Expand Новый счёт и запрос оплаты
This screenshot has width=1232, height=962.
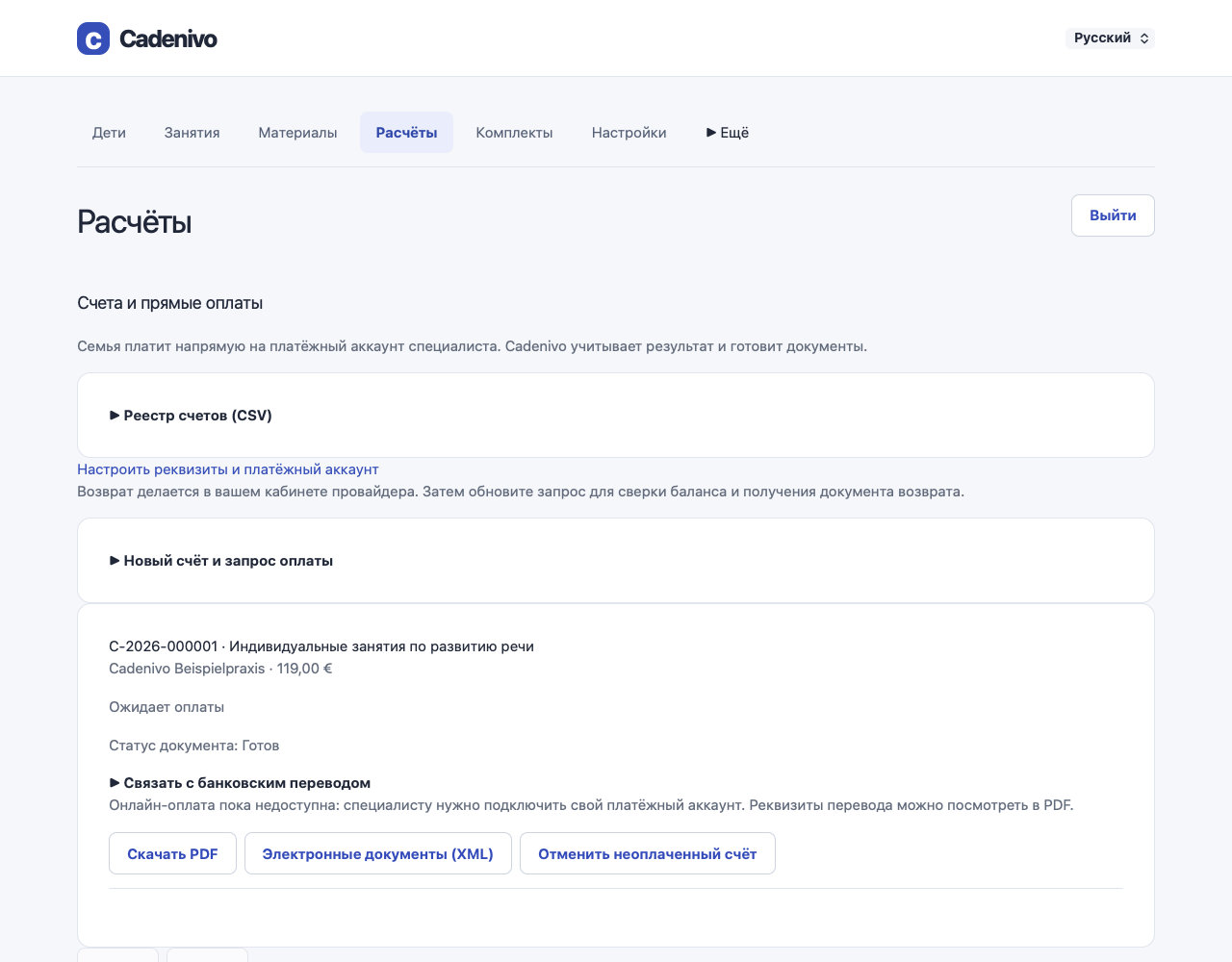pyautogui.click(x=221, y=561)
